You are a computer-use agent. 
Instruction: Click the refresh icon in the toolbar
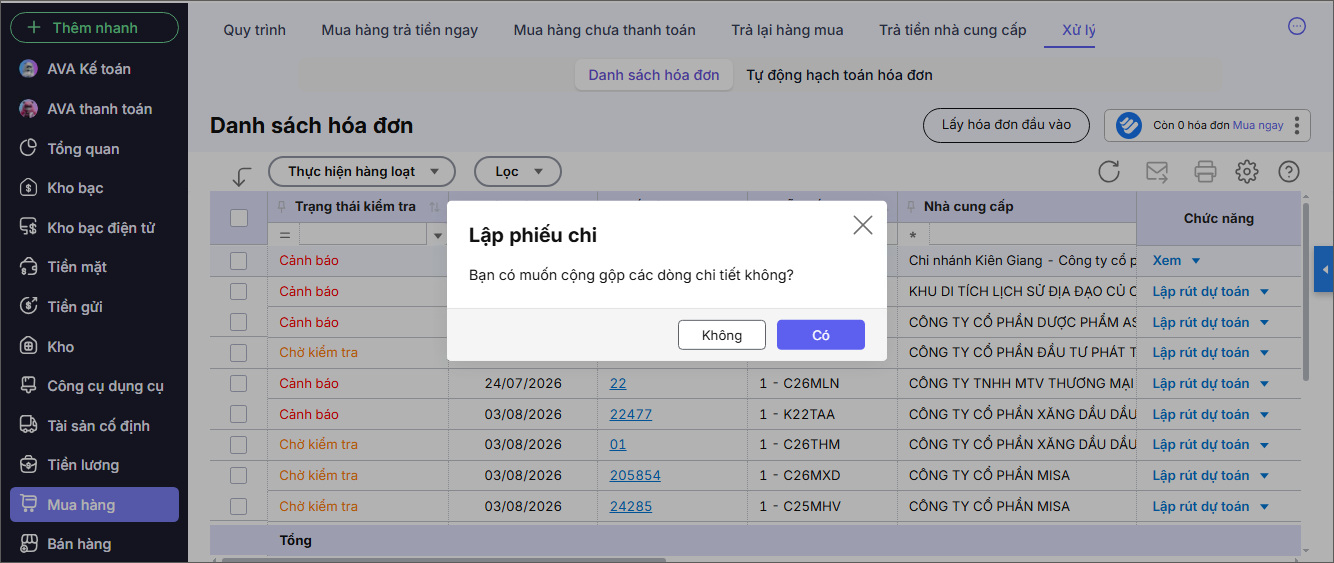pos(1108,172)
